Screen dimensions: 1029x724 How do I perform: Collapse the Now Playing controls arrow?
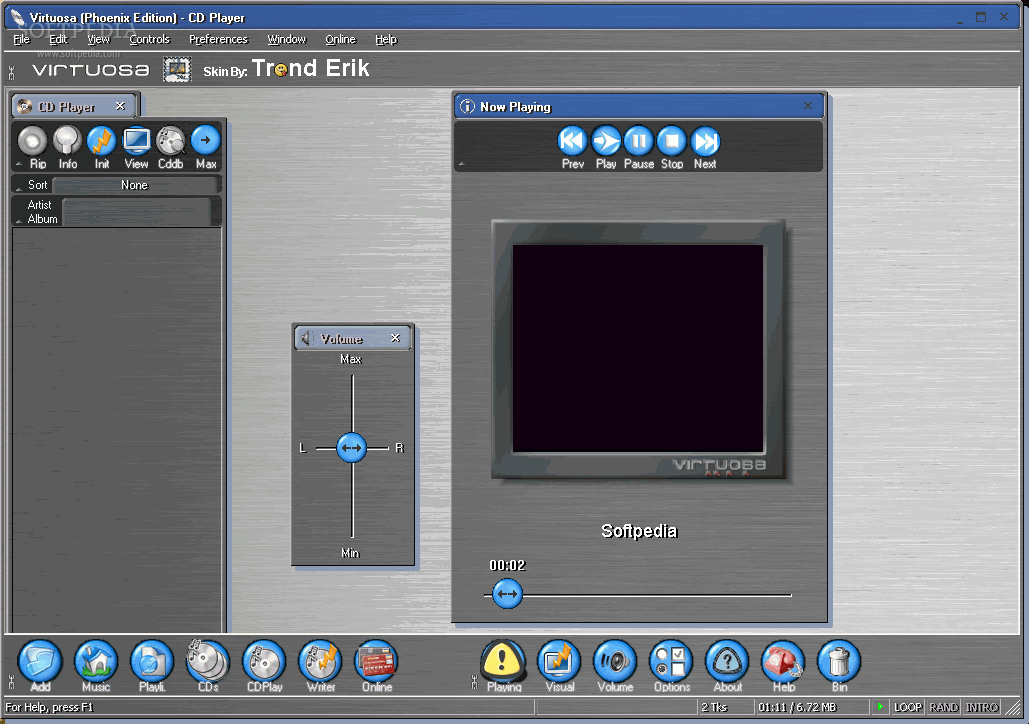pos(461,164)
